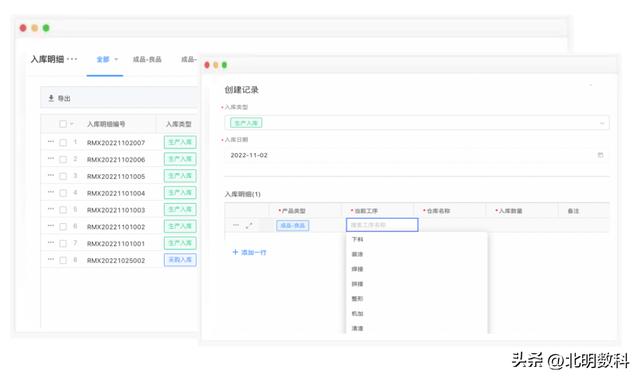Open row menu for RMX20221101004
The image size is (640, 379).
click(x=51, y=192)
